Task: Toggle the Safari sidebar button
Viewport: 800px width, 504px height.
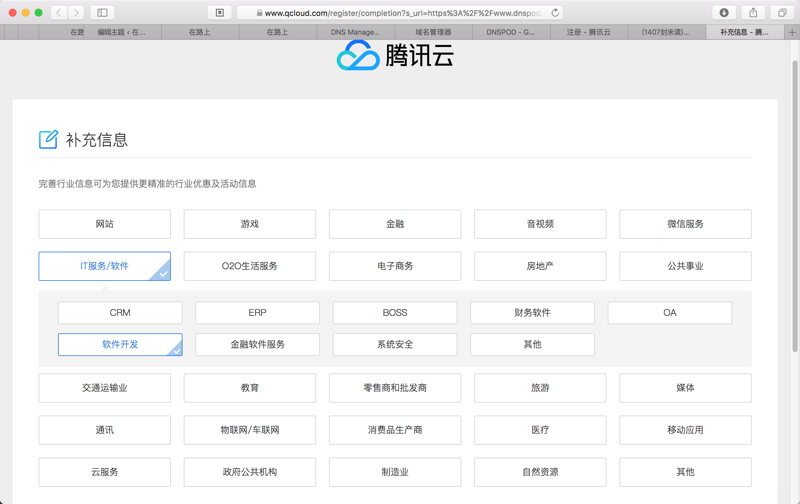Action: click(x=102, y=13)
